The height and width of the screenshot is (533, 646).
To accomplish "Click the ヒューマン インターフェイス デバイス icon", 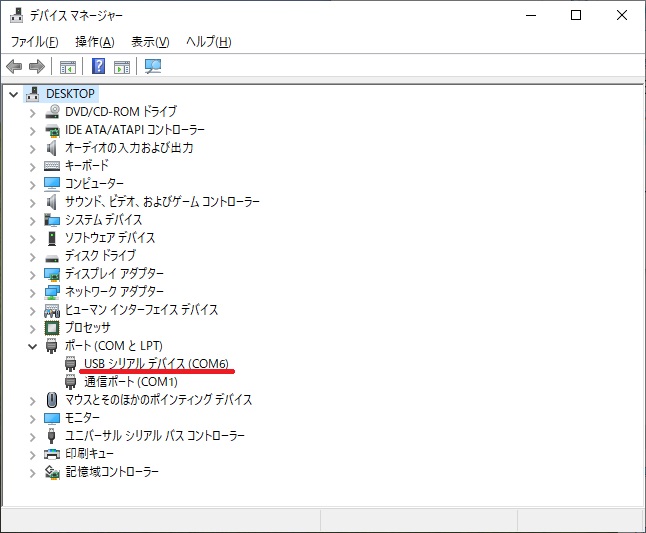I will (x=52, y=311).
